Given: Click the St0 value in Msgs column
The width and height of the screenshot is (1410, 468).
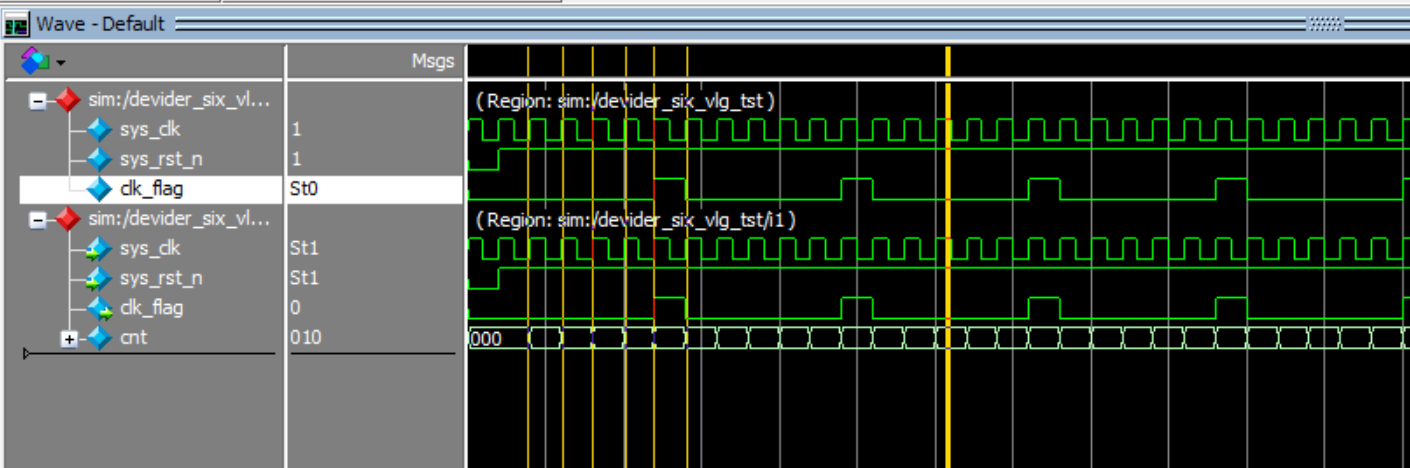Looking at the screenshot, I should click(x=304, y=189).
